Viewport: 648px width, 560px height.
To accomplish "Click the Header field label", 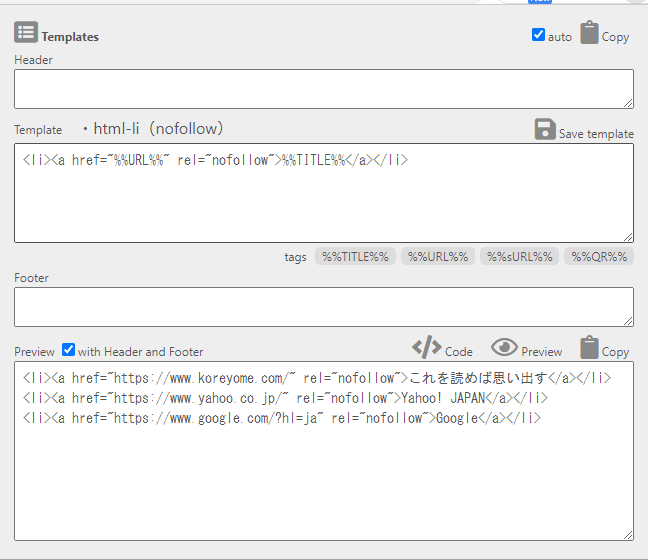I will [x=33, y=60].
